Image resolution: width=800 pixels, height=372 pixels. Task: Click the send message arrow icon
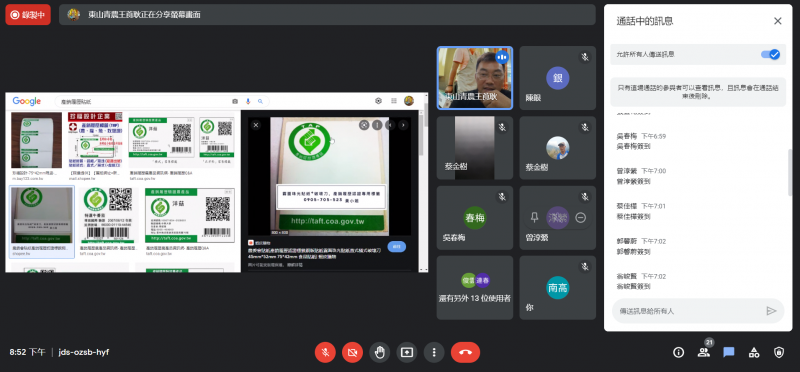click(771, 311)
